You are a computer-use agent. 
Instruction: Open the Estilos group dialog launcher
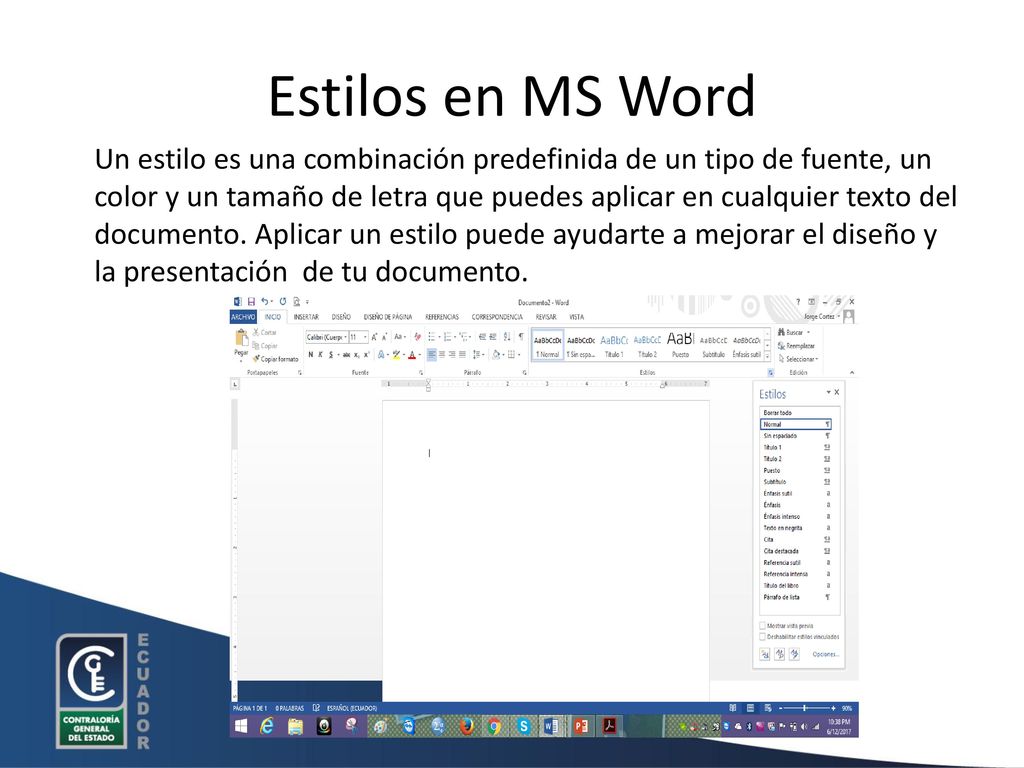click(771, 372)
